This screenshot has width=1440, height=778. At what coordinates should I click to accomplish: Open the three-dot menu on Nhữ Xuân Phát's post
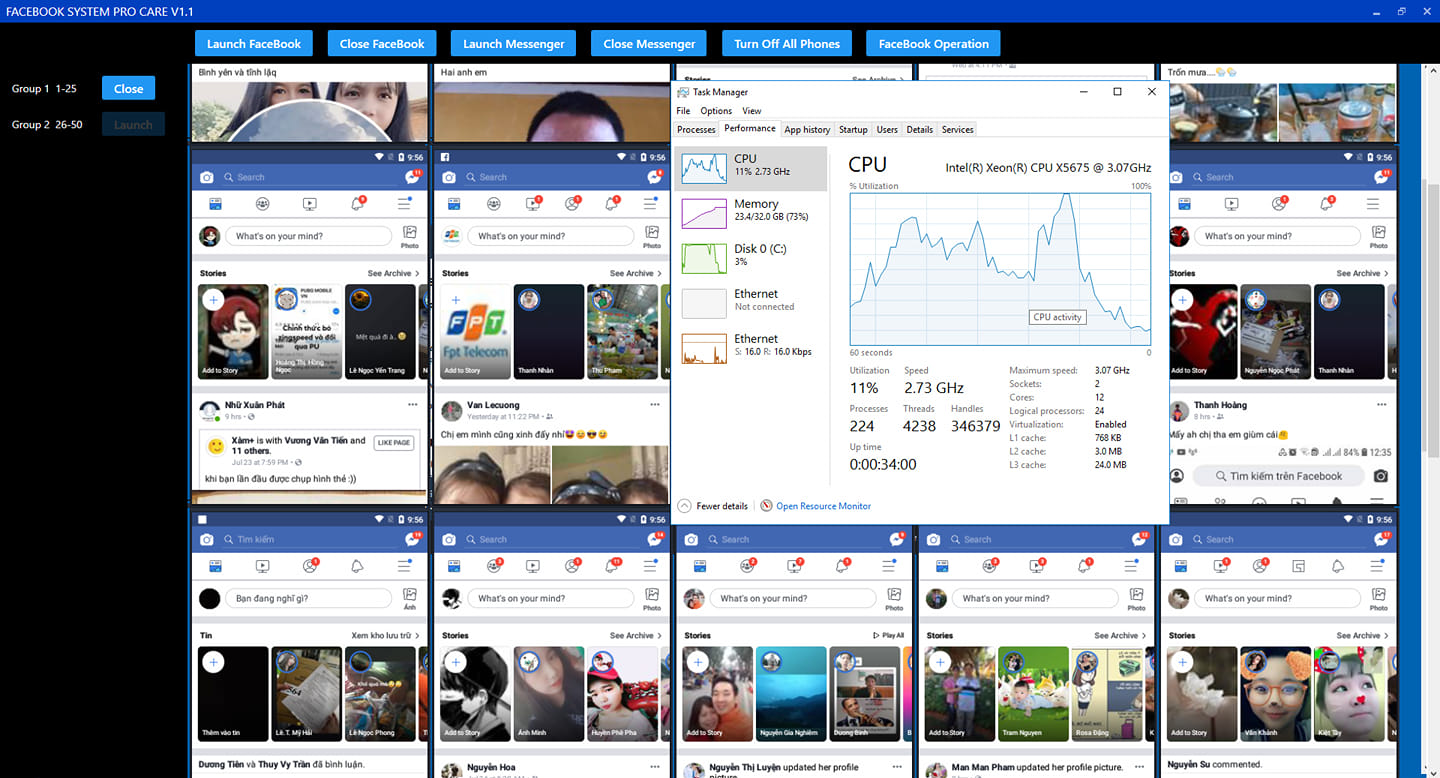click(x=413, y=403)
